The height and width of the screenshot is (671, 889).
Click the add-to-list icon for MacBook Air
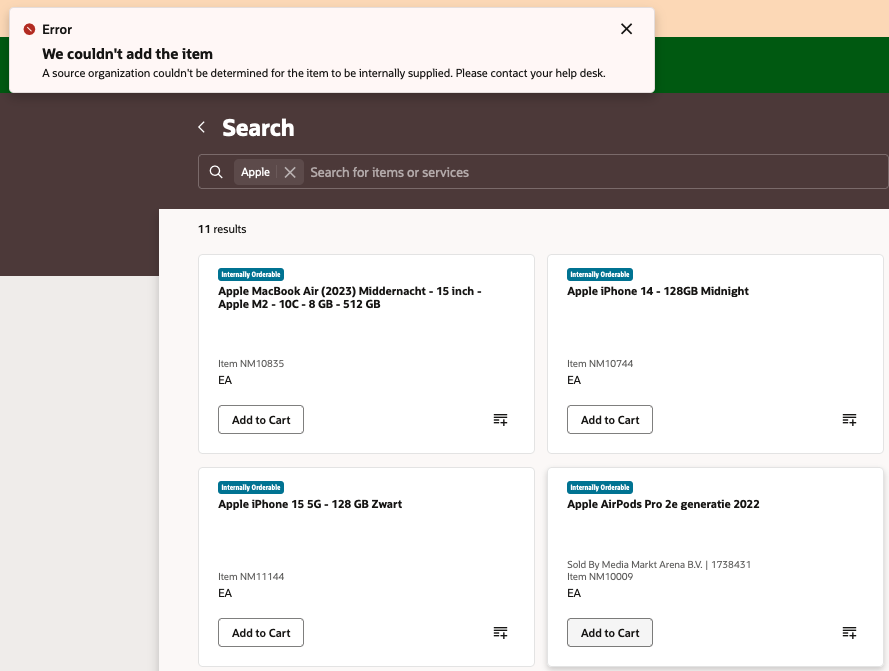click(500, 419)
